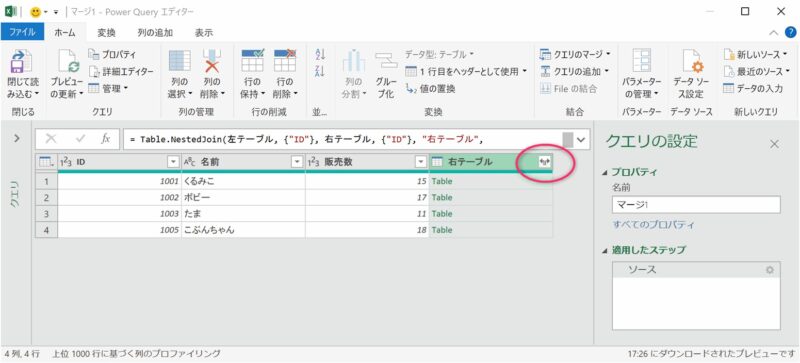Click Split Column (列の分割) icon

354,61
